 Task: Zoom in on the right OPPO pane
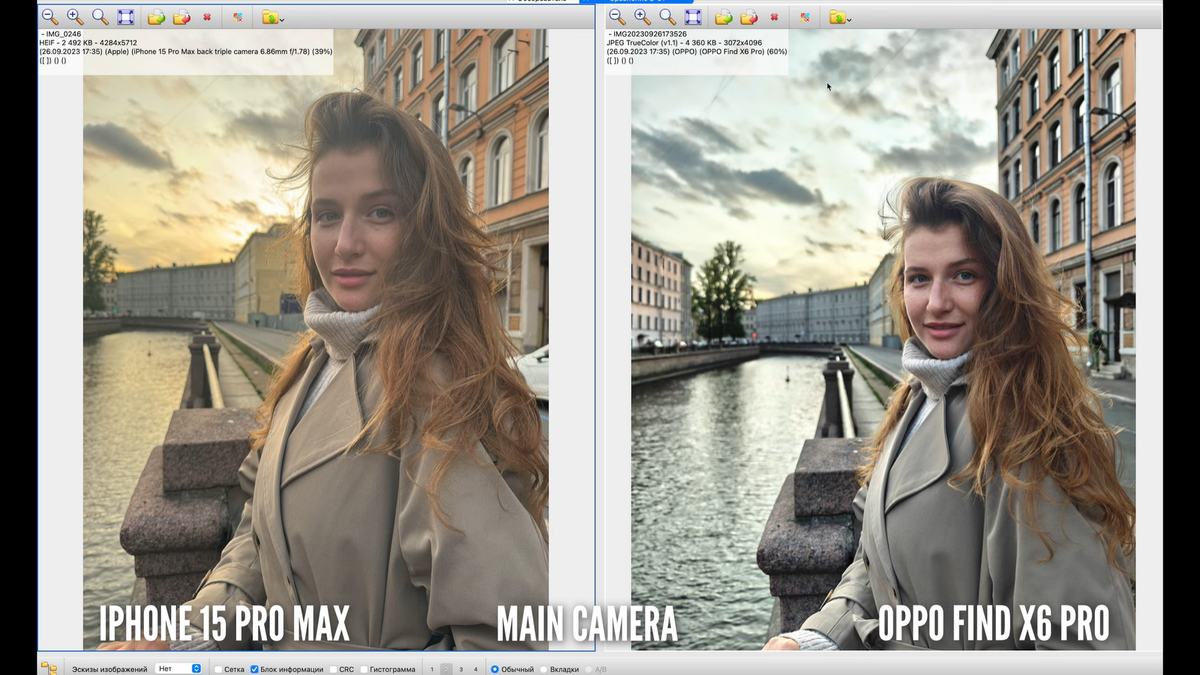(642, 17)
